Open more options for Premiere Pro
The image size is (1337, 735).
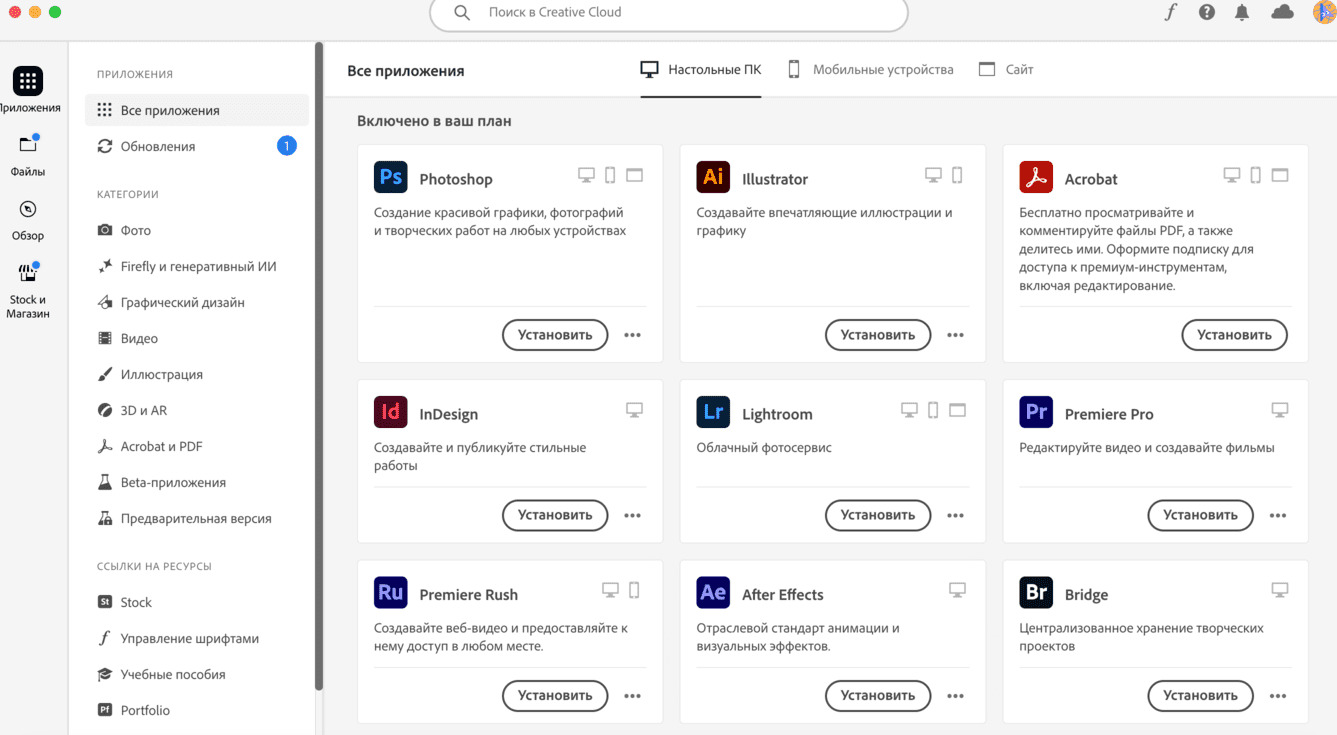(x=1278, y=515)
